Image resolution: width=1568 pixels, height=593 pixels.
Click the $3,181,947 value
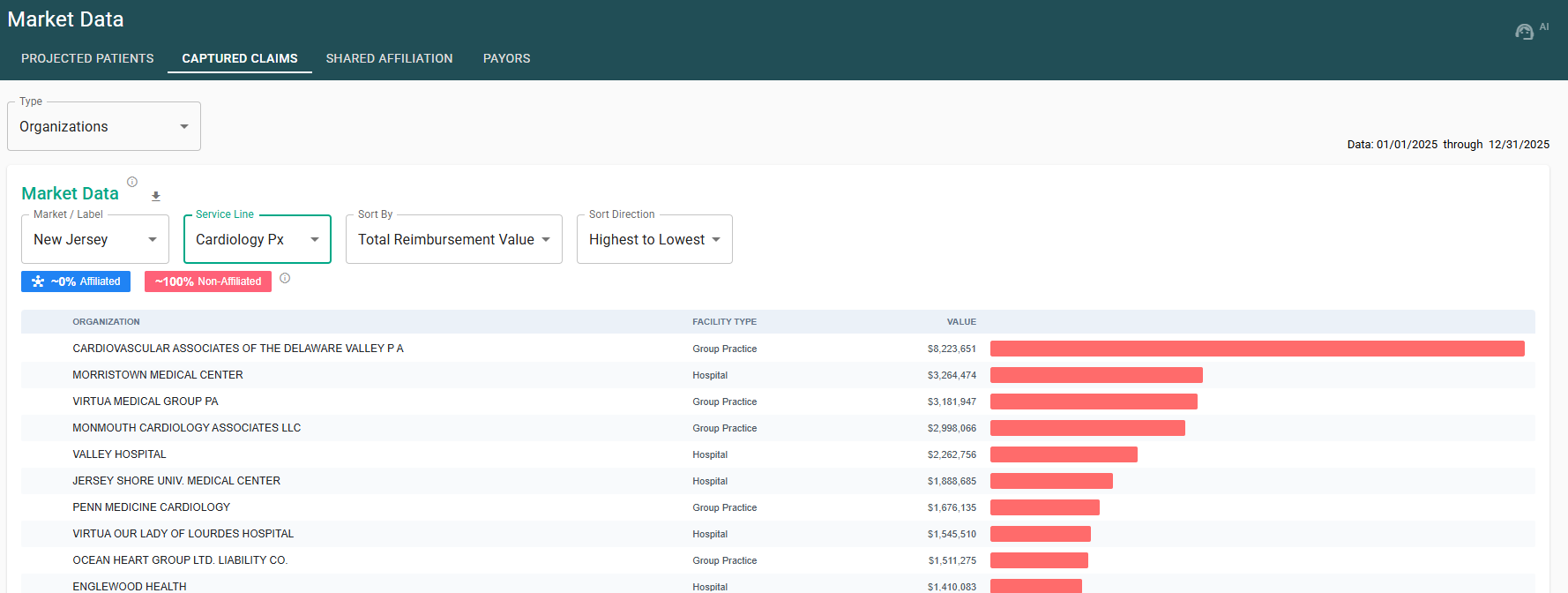point(952,402)
